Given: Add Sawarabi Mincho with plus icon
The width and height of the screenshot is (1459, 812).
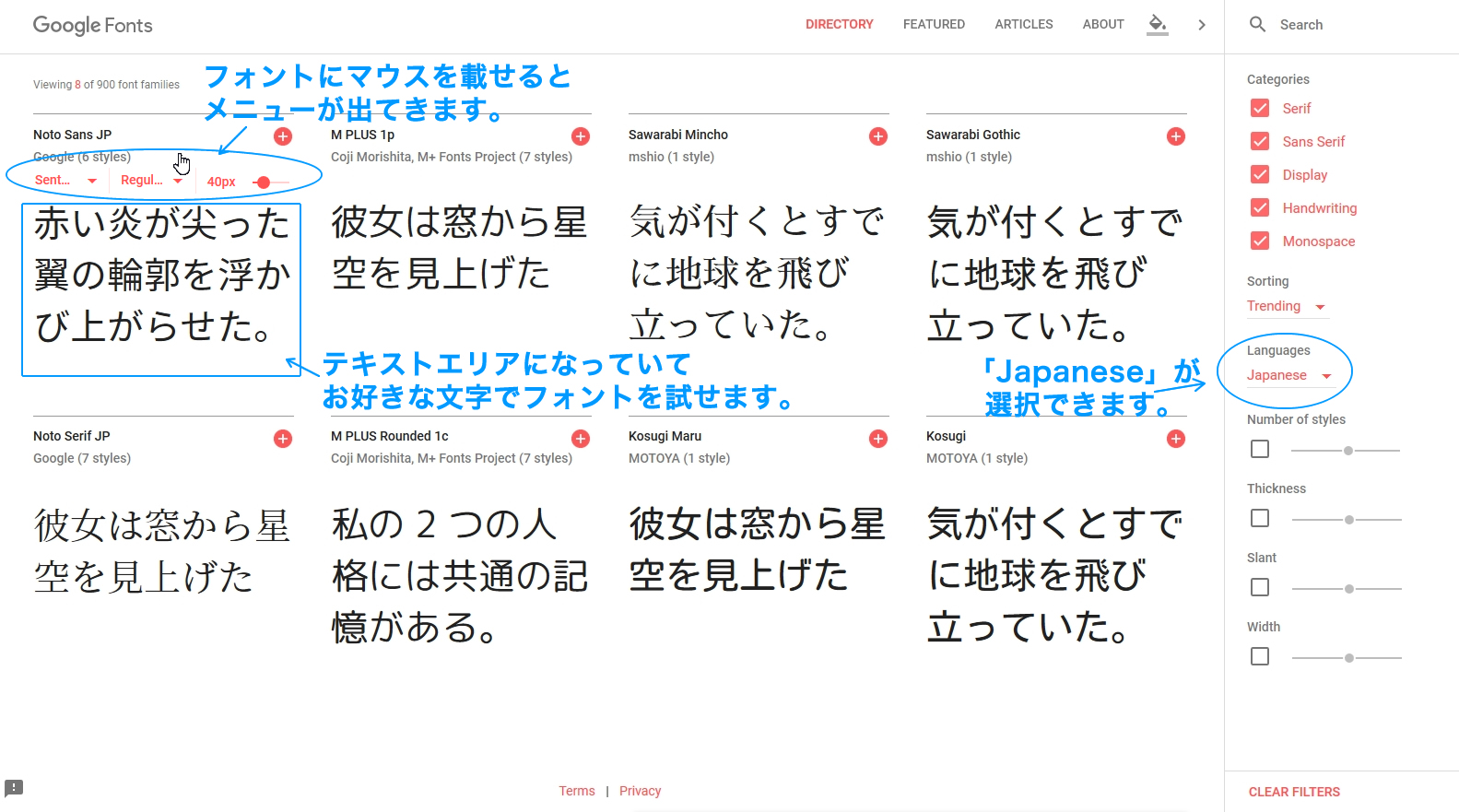Looking at the screenshot, I should [x=878, y=136].
